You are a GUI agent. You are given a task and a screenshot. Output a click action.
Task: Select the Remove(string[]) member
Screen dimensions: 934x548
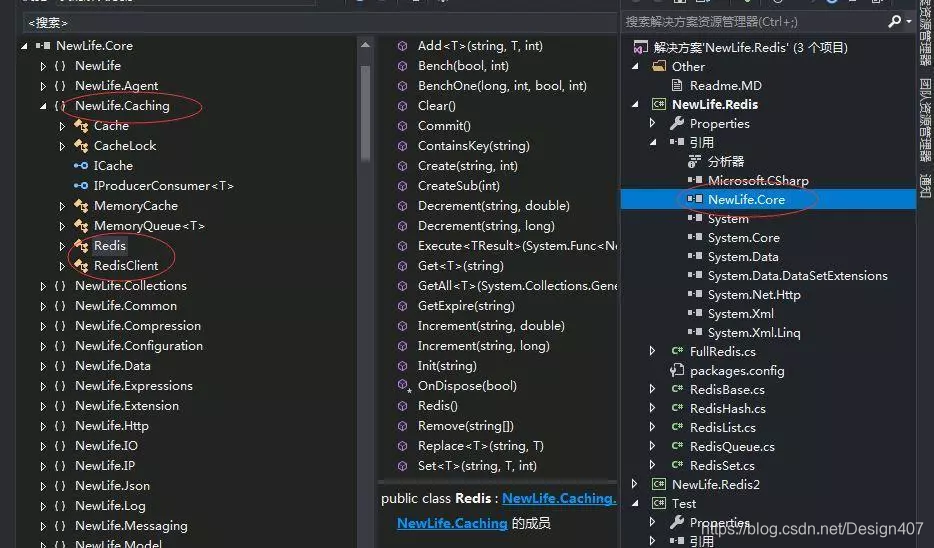pos(465,426)
